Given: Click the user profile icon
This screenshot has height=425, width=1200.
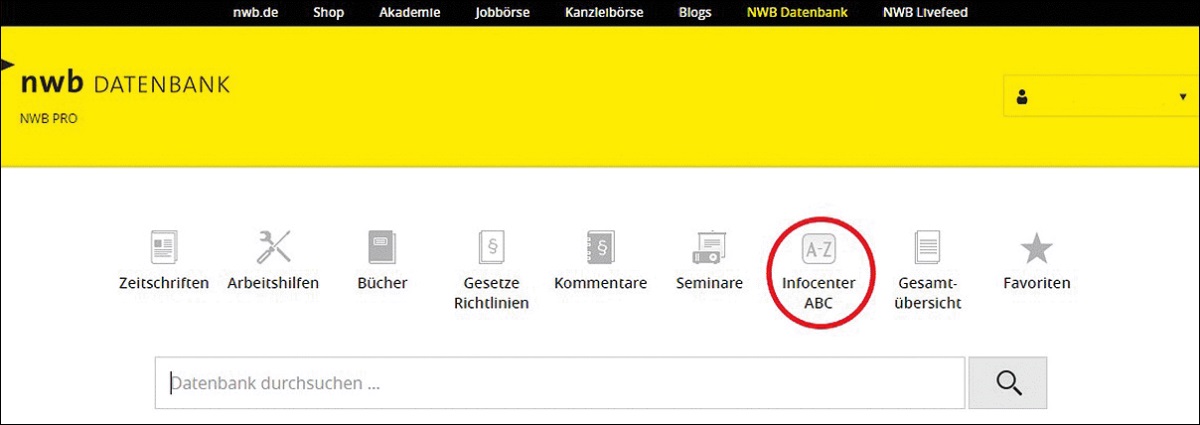Looking at the screenshot, I should (1022, 98).
